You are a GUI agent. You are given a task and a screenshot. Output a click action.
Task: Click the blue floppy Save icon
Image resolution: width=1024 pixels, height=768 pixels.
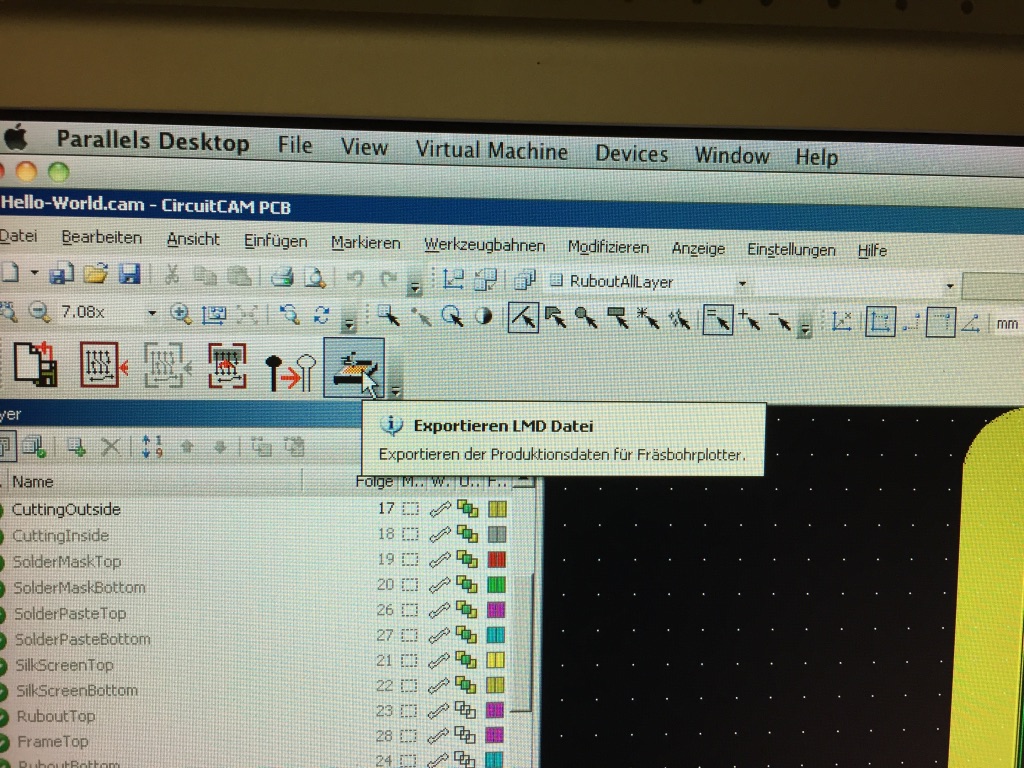tap(129, 274)
